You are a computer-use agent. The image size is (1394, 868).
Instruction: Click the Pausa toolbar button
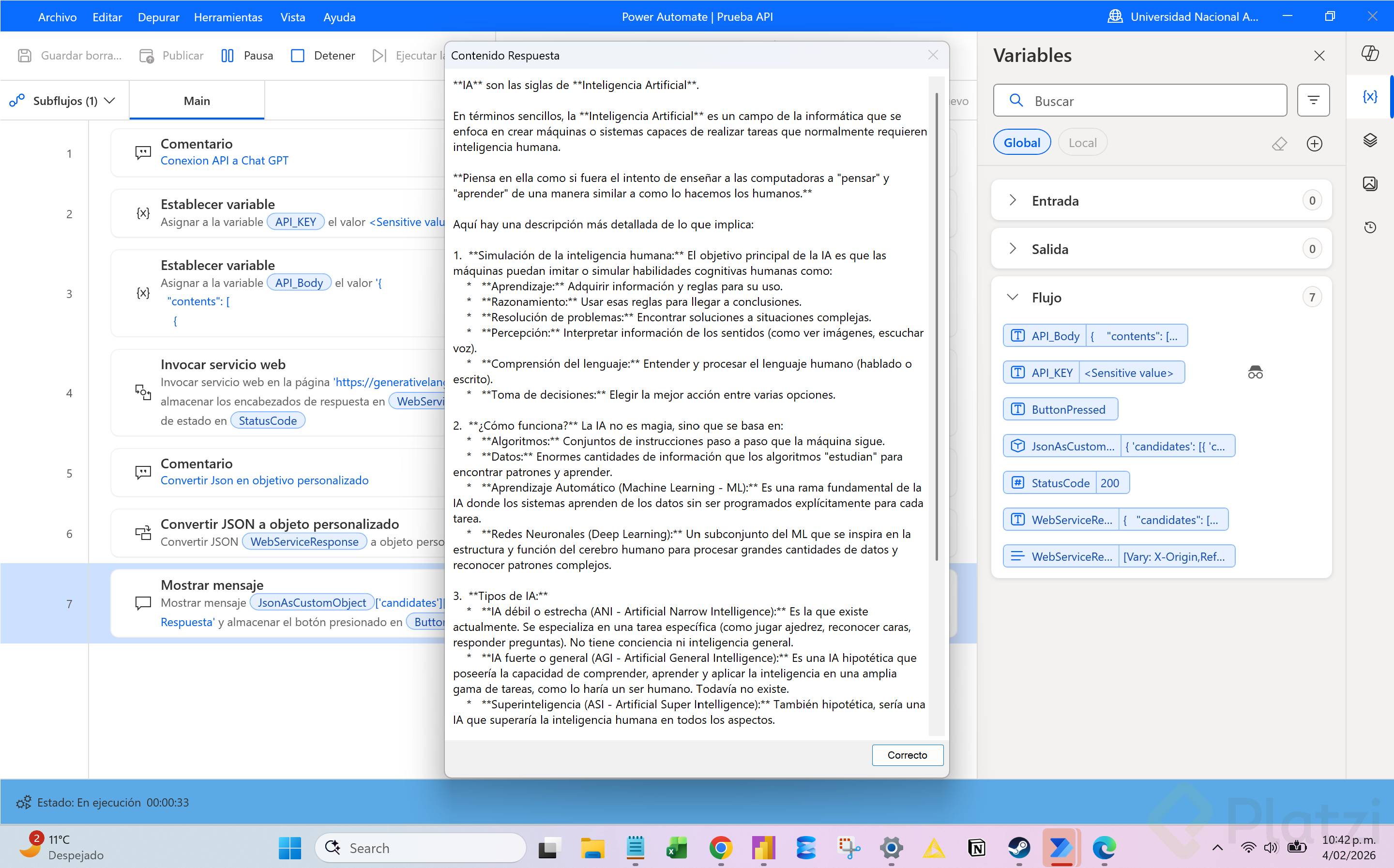tap(247, 56)
